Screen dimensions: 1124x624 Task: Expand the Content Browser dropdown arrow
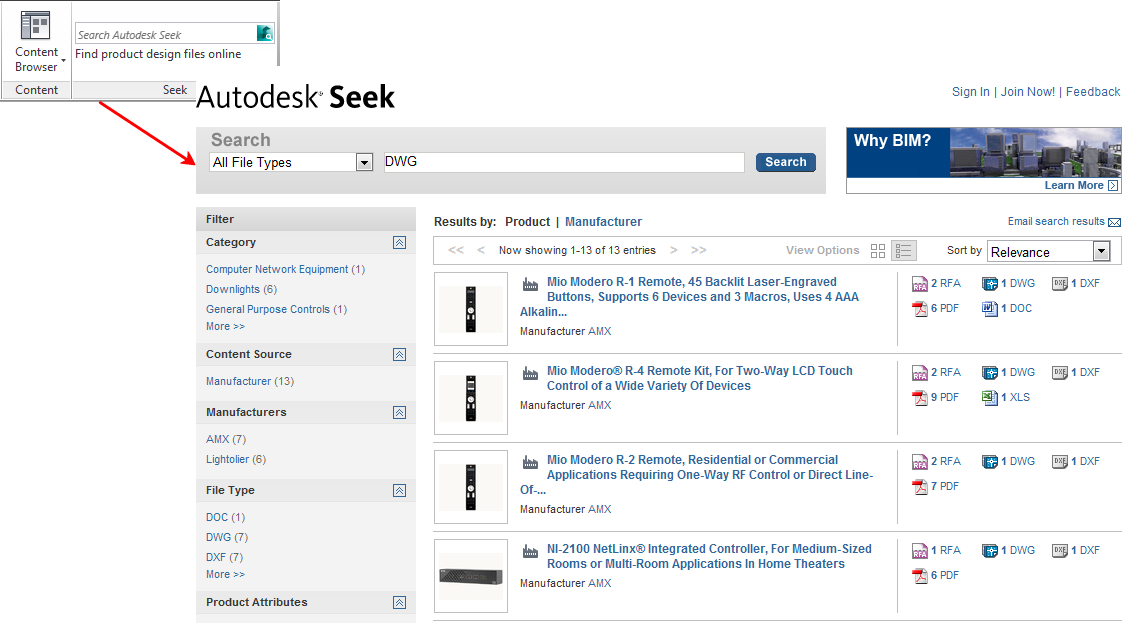pos(64,61)
